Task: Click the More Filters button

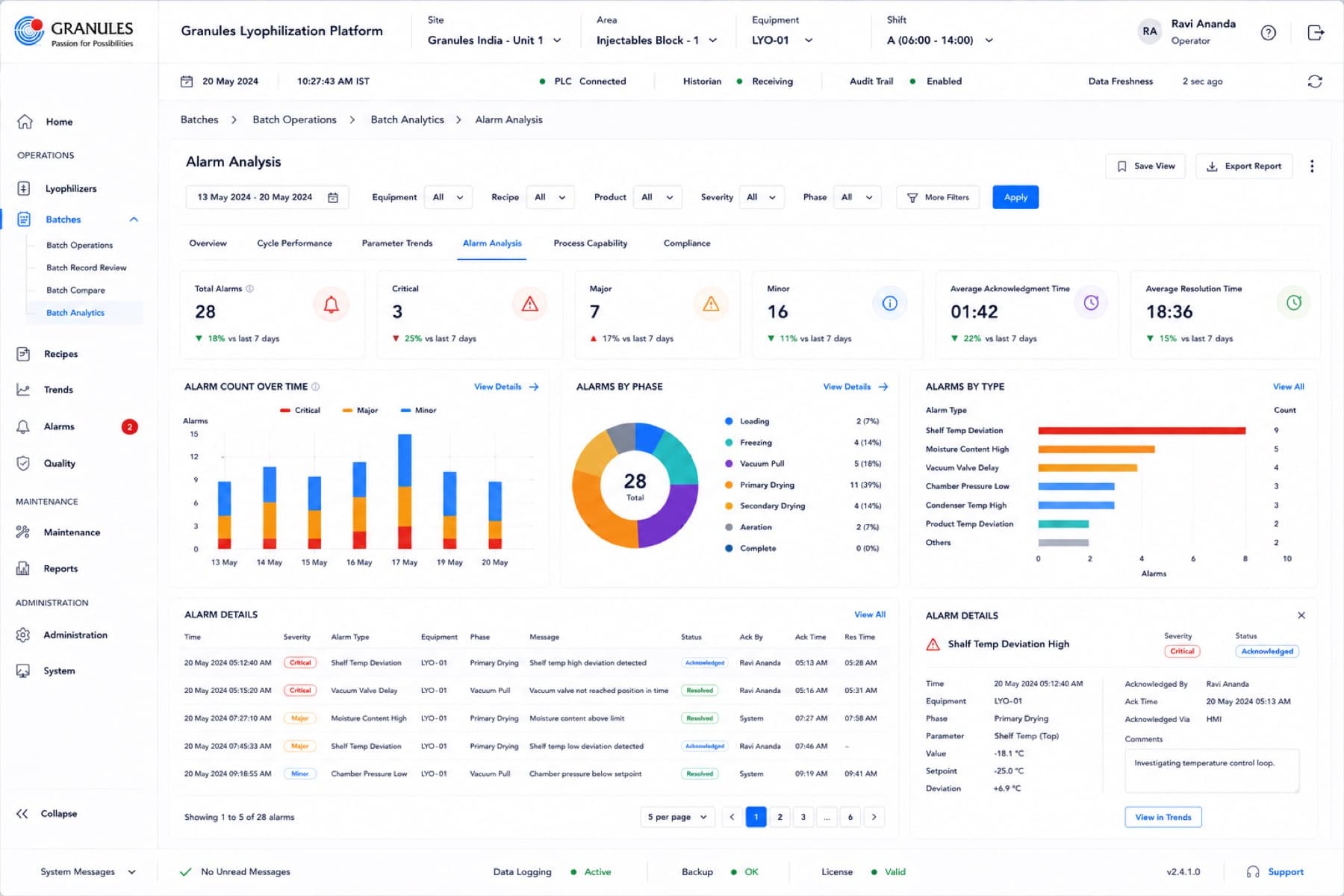Action: pyautogui.click(x=938, y=197)
